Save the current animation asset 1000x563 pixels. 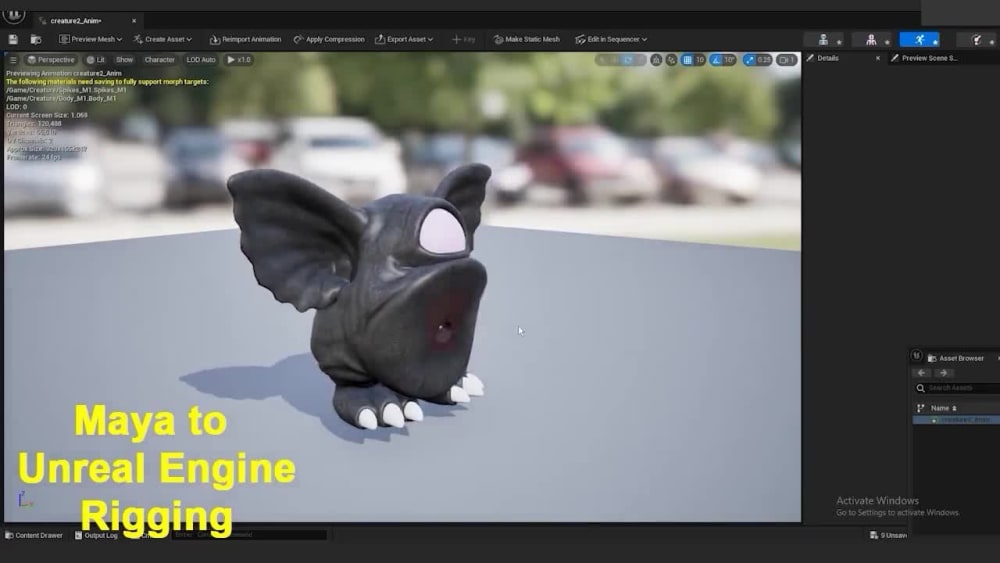pos(13,40)
